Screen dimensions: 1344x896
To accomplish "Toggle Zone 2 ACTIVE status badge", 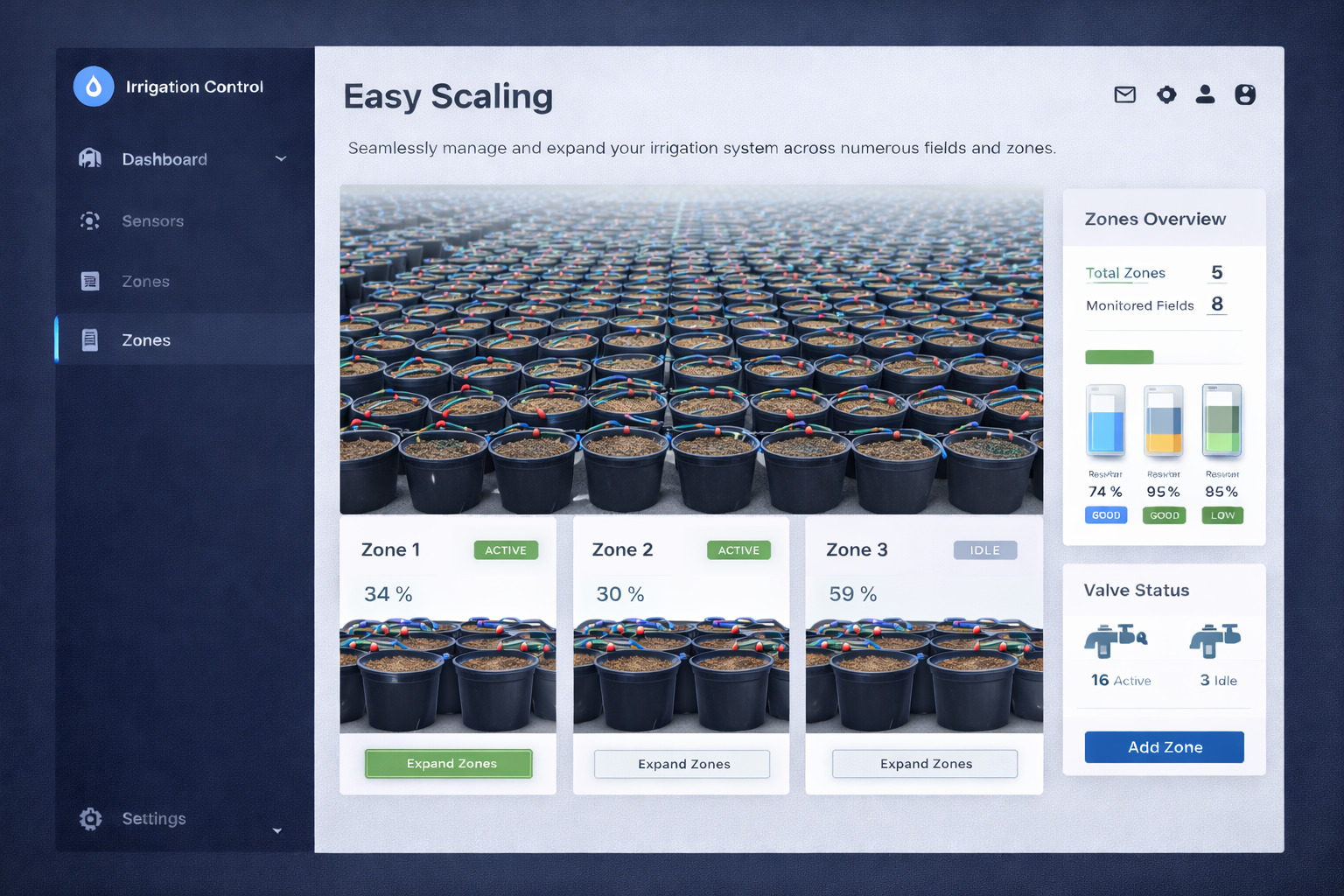I will (738, 550).
